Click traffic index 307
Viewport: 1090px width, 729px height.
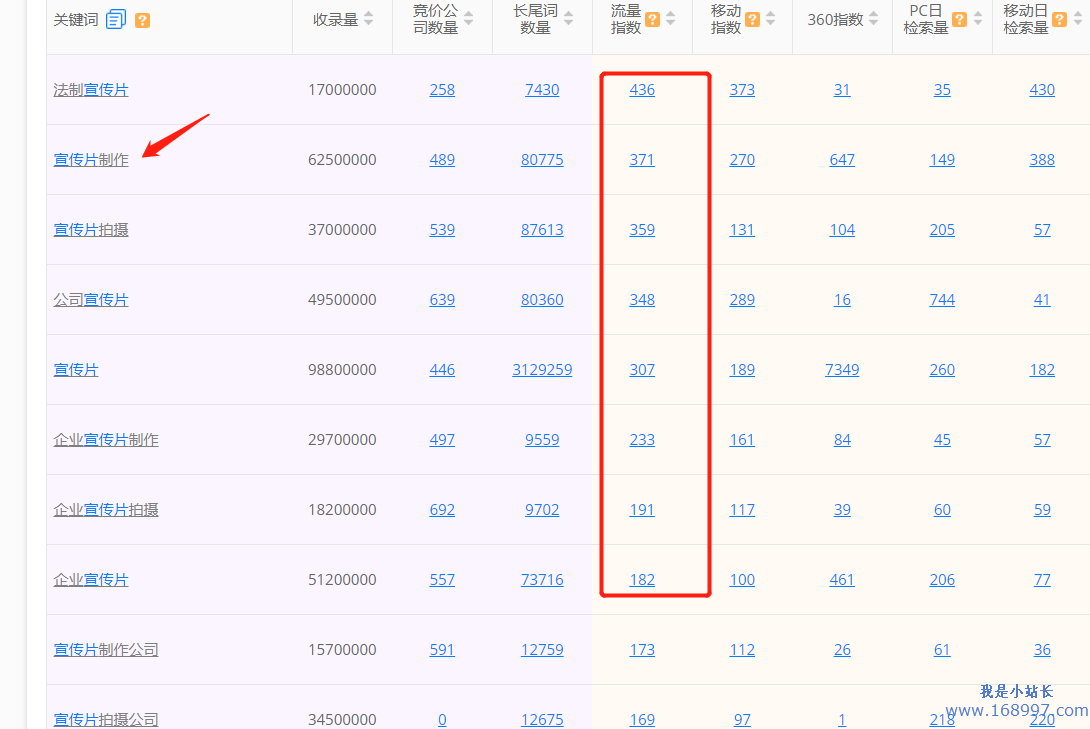pos(642,370)
